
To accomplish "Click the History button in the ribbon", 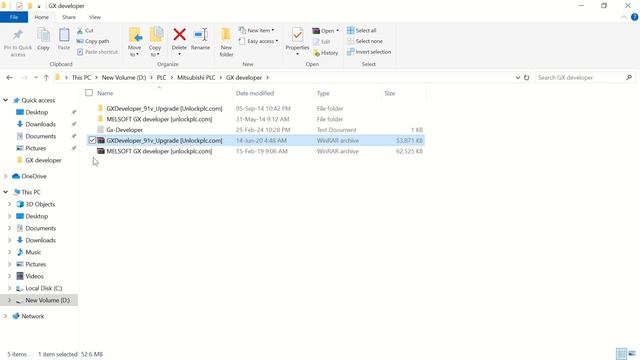I will (x=326, y=53).
